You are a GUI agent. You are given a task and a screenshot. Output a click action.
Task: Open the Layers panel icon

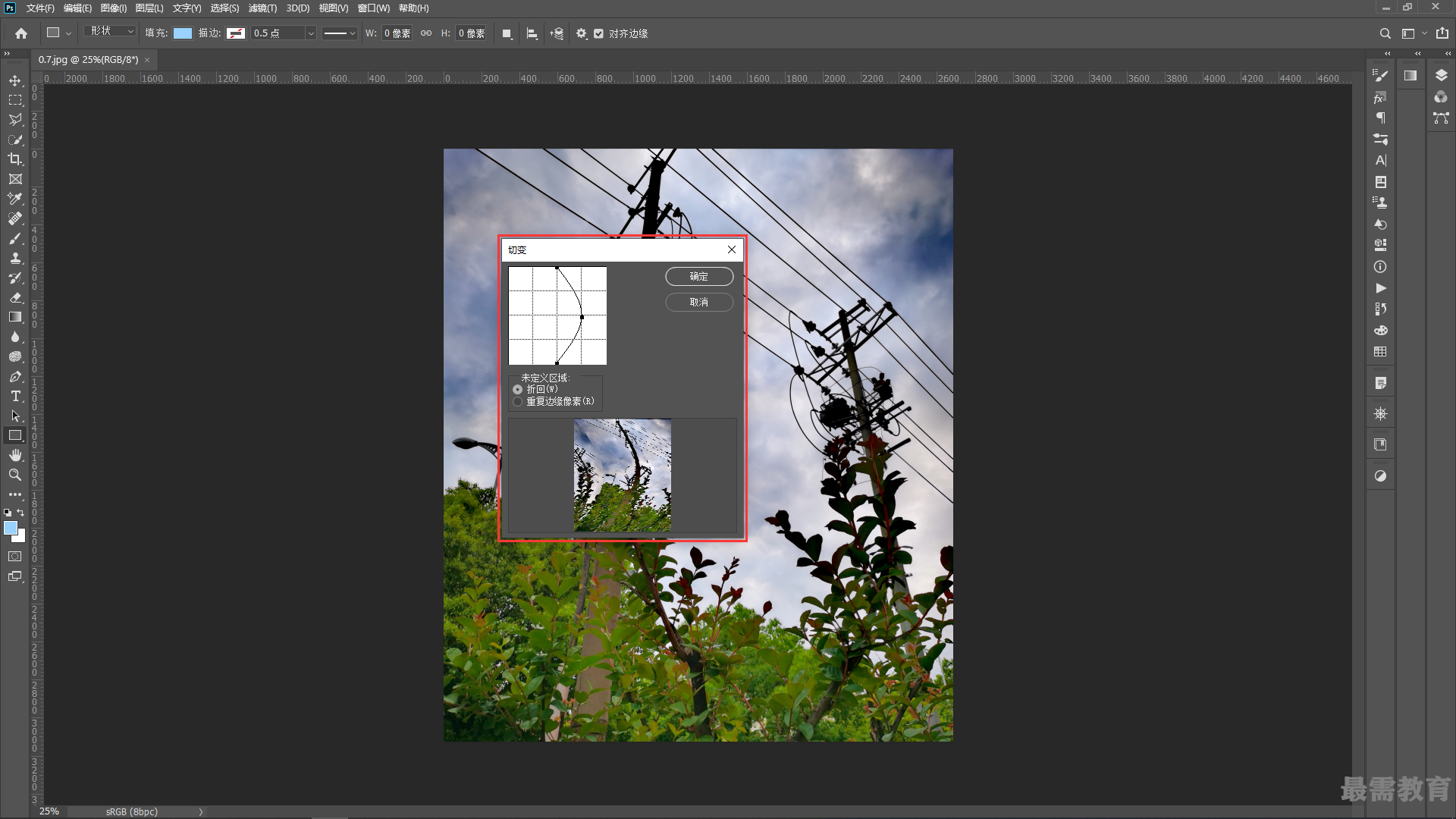pos(1441,75)
